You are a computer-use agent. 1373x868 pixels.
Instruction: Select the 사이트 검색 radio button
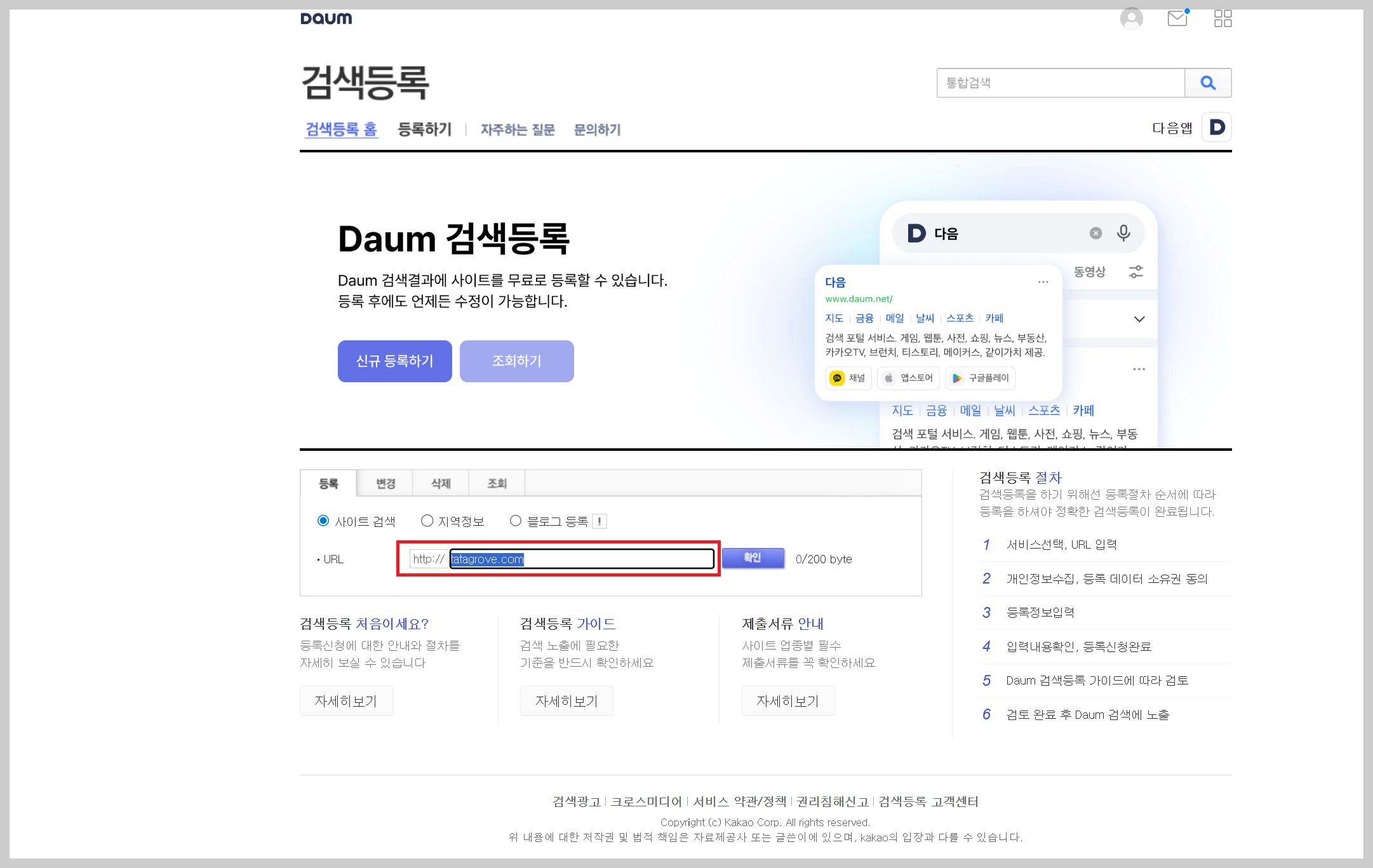(323, 521)
